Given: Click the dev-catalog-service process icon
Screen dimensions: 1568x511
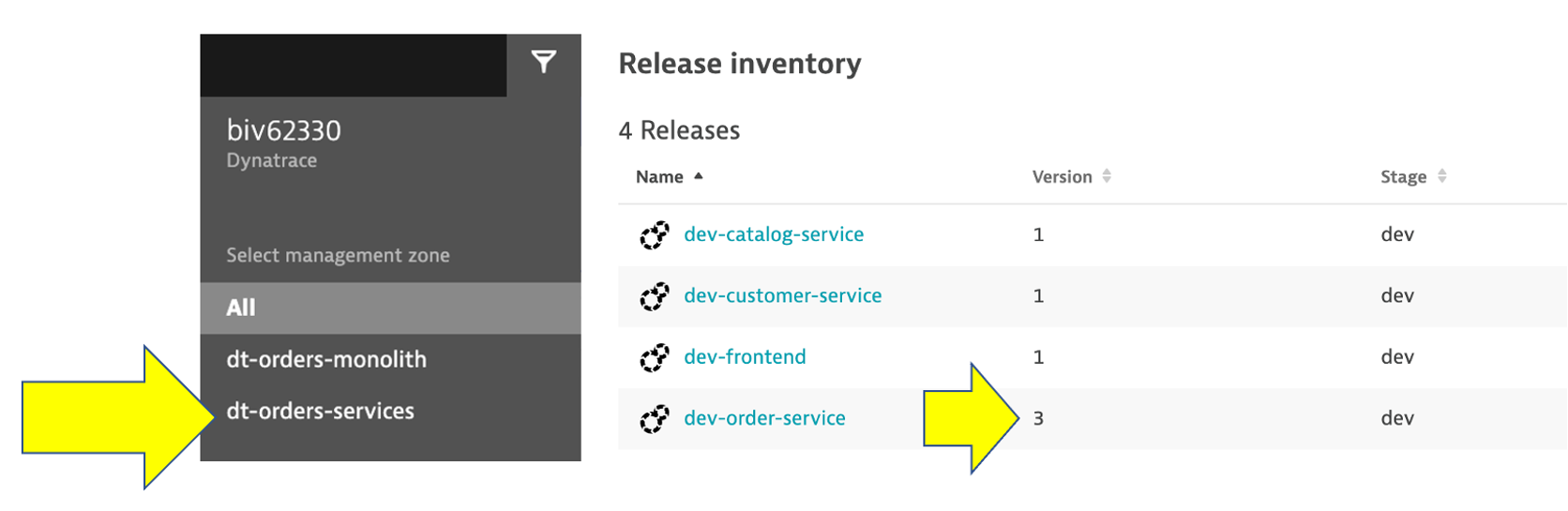Looking at the screenshot, I should pos(655,235).
